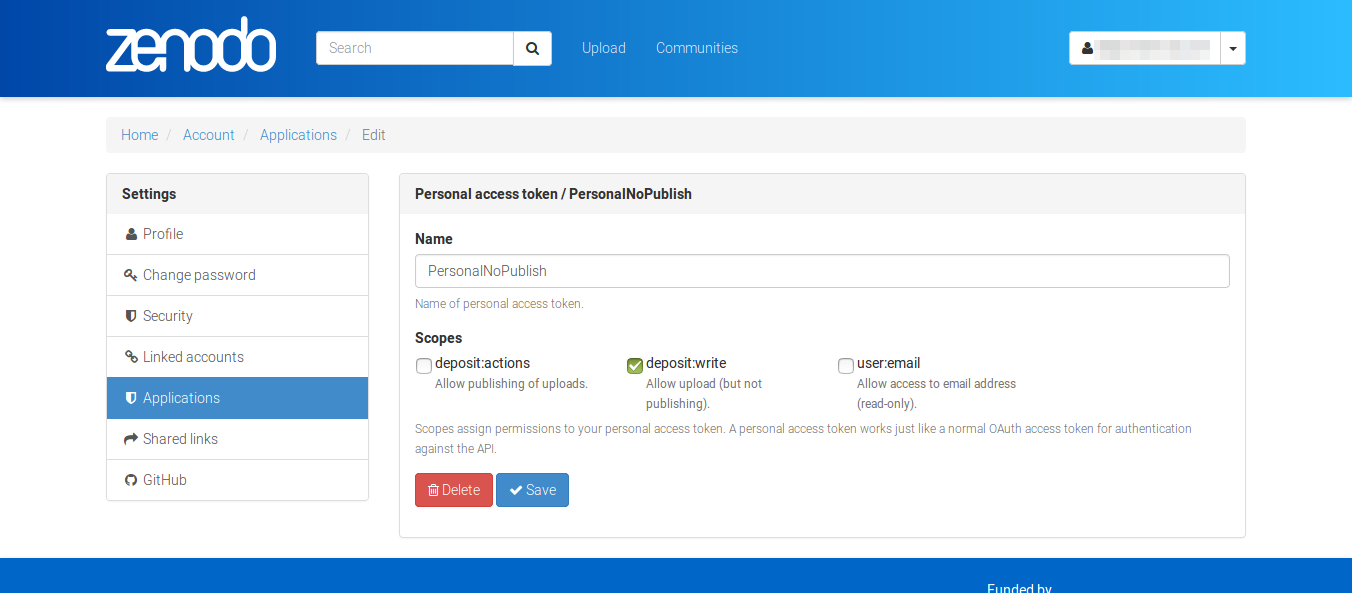
Task: Click the search magnifier icon
Action: point(531,47)
